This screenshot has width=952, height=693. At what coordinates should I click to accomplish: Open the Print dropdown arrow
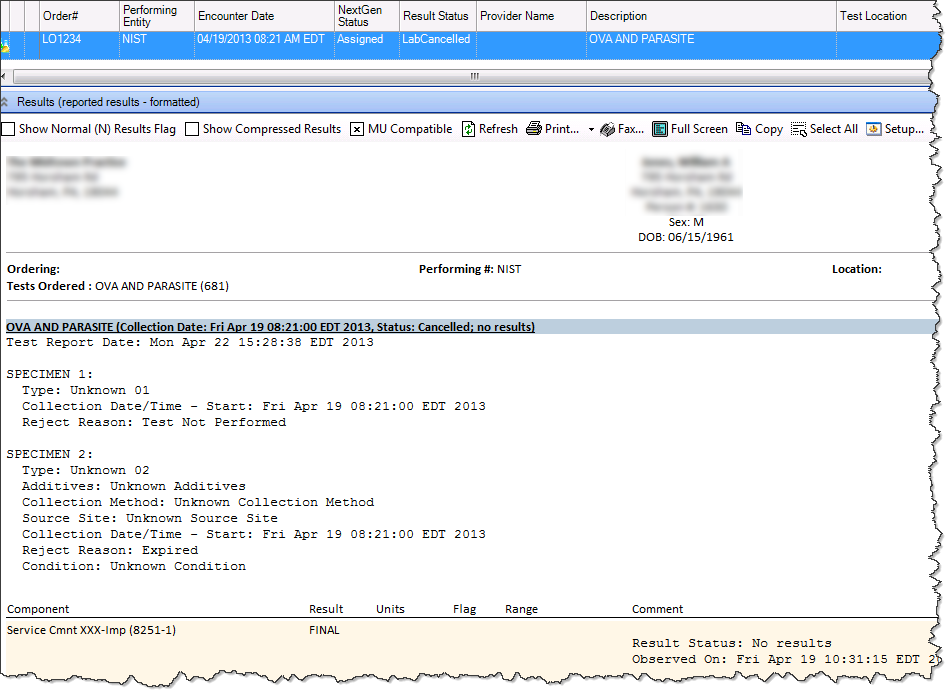(x=591, y=129)
